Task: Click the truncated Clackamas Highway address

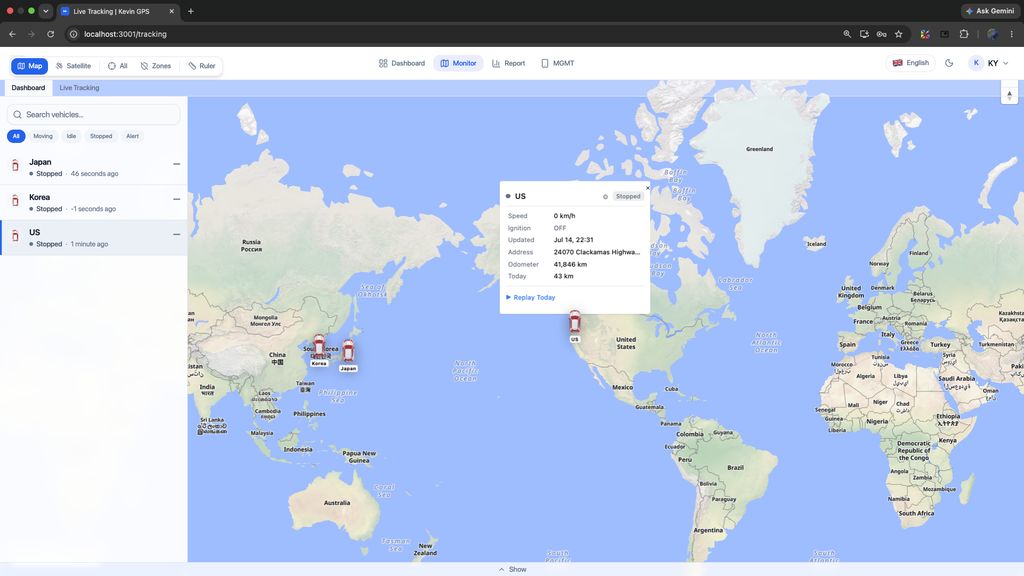Action: (x=597, y=252)
